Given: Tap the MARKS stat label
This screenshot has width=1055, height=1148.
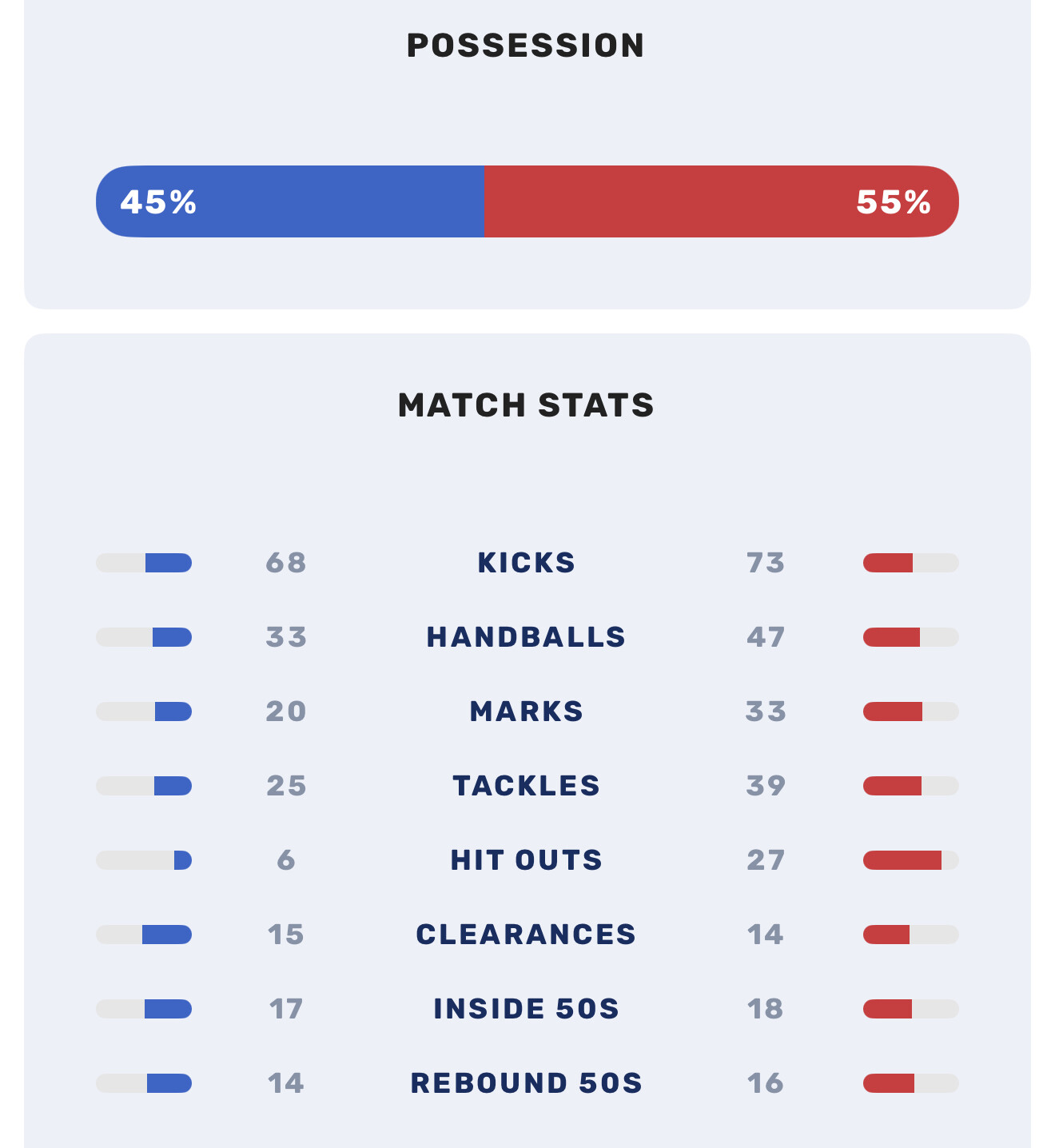Looking at the screenshot, I should coord(526,712).
